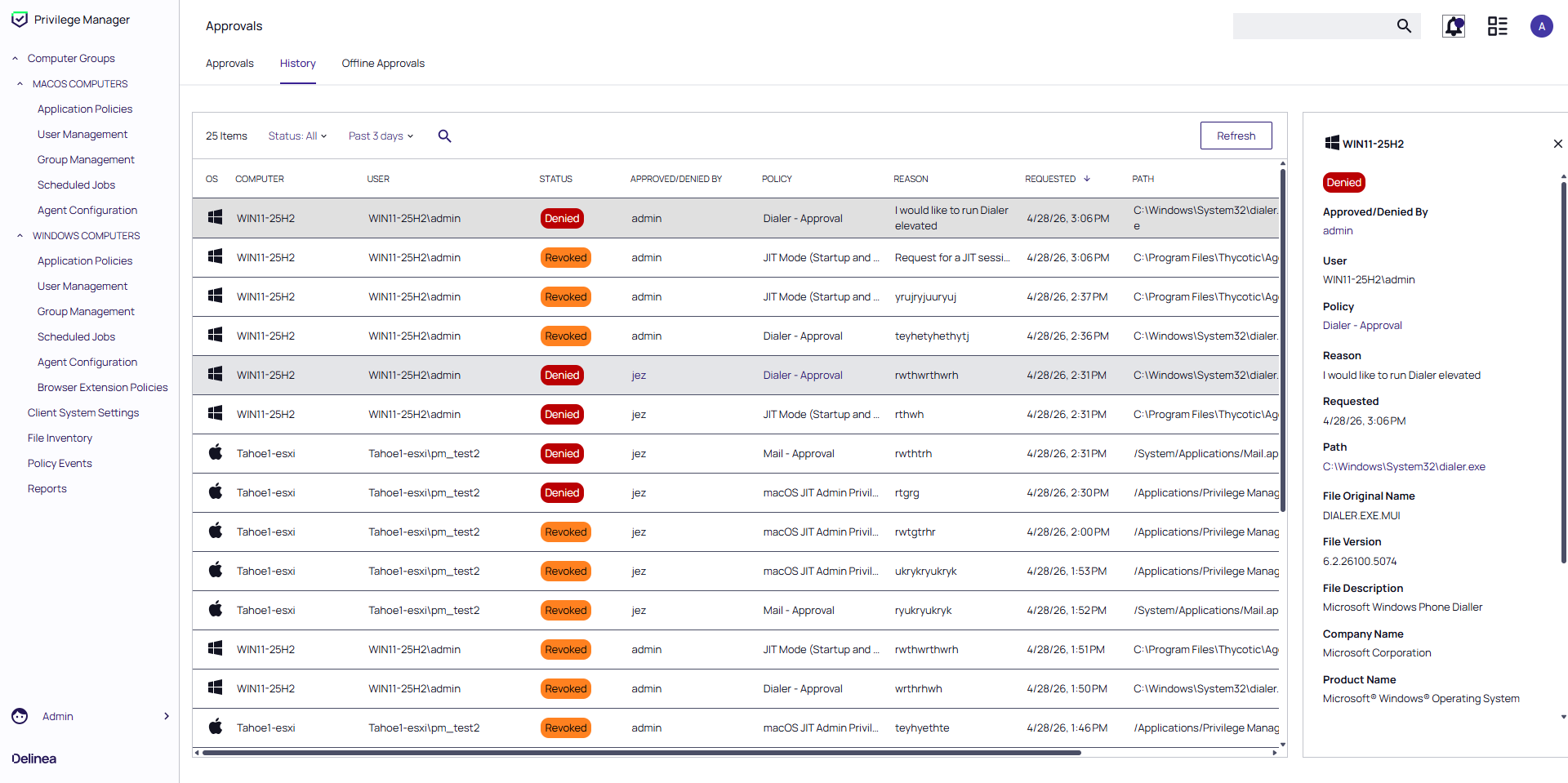The image size is (1568, 783).
Task: Click the Windows icon on the yrujryjuuryuj row
Action: (x=216, y=296)
